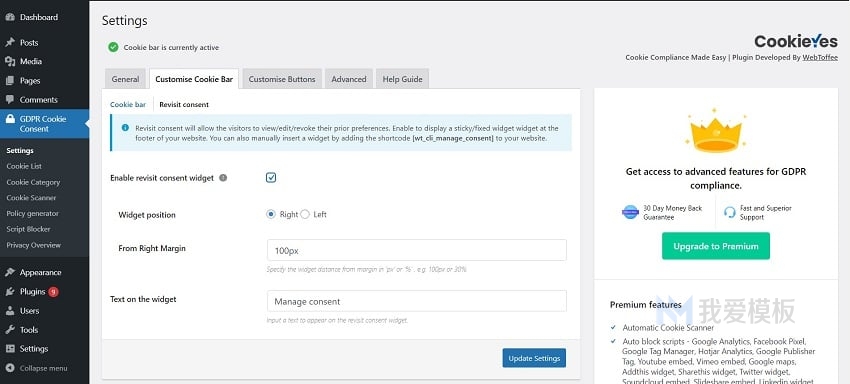
Task: Switch to the Customise Buttons tab
Action: tap(282, 79)
